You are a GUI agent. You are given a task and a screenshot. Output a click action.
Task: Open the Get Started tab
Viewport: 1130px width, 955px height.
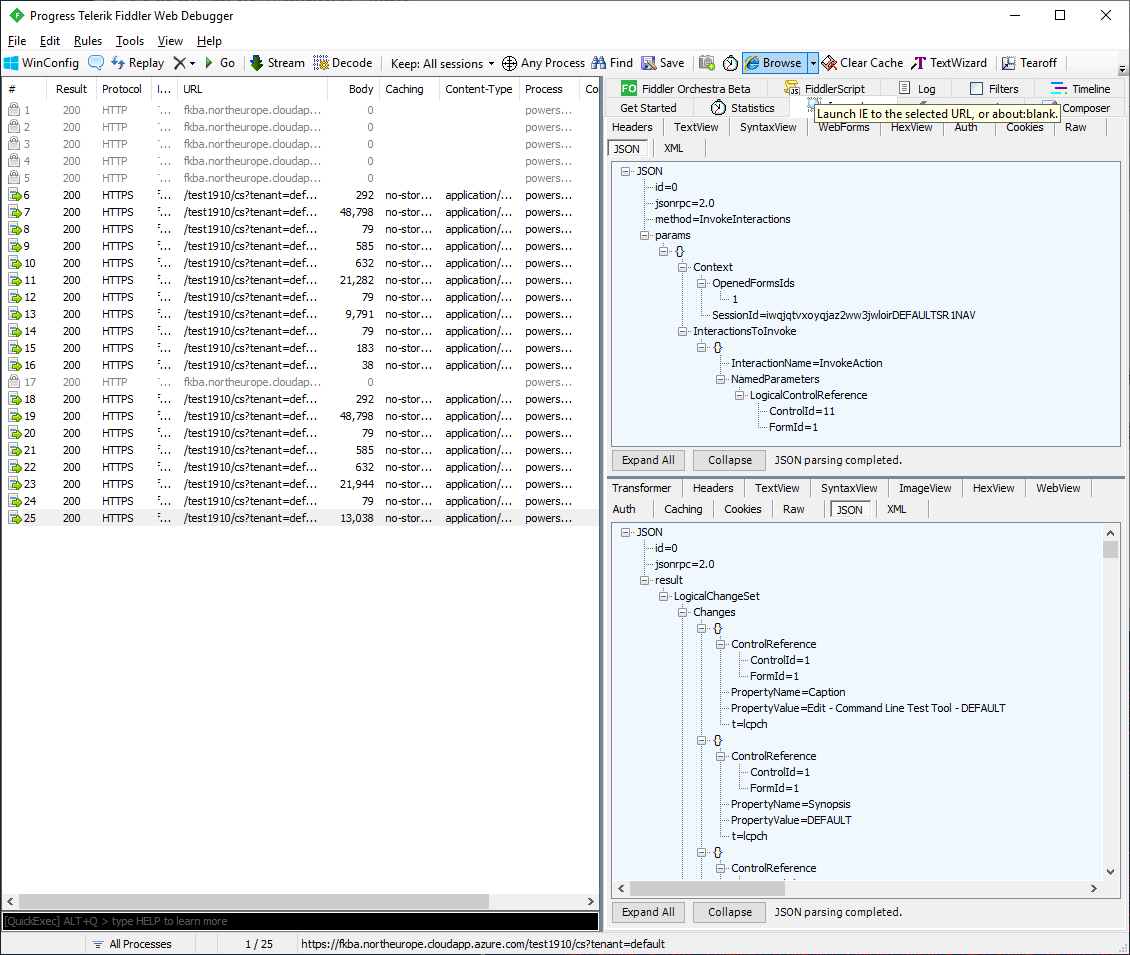click(648, 107)
